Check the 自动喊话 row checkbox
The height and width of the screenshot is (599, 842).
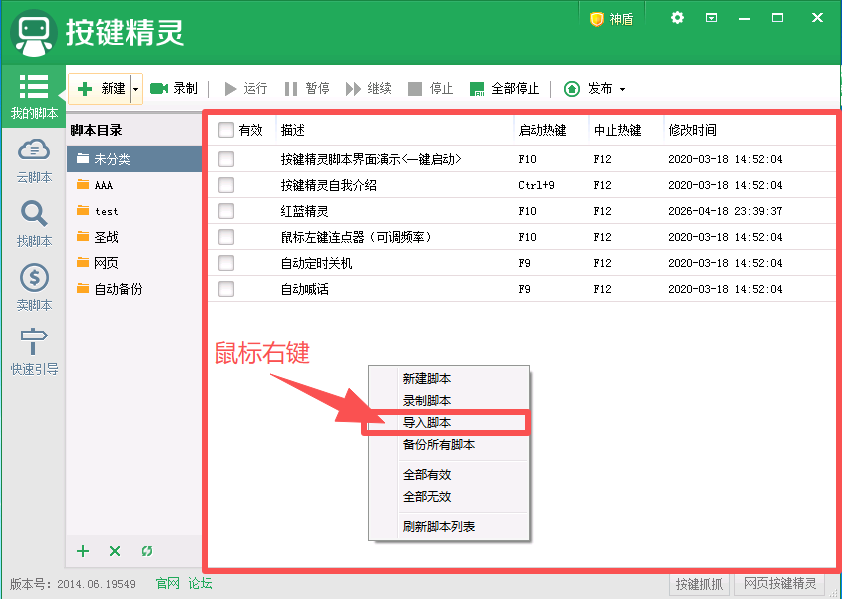(226, 289)
